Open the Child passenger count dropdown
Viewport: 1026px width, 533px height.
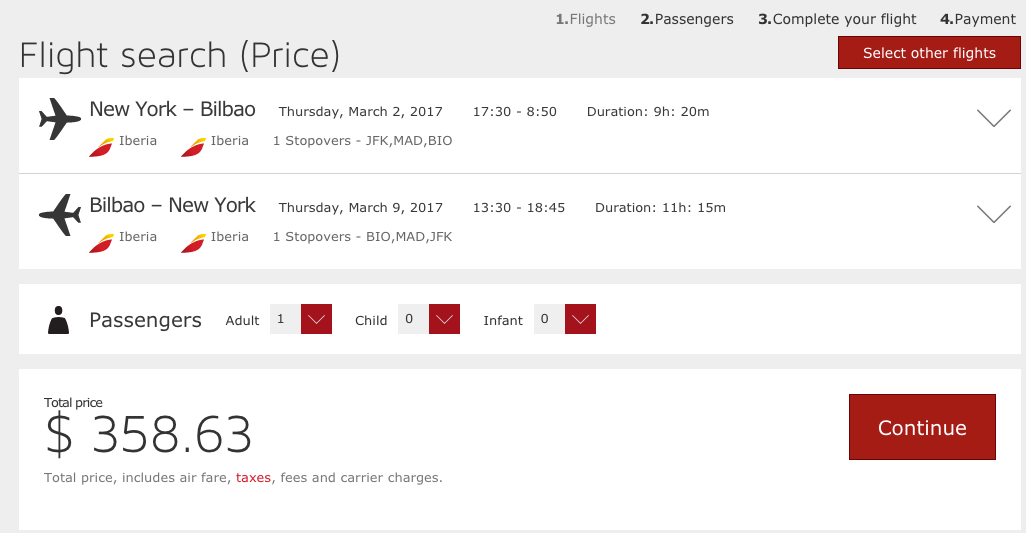[444, 319]
